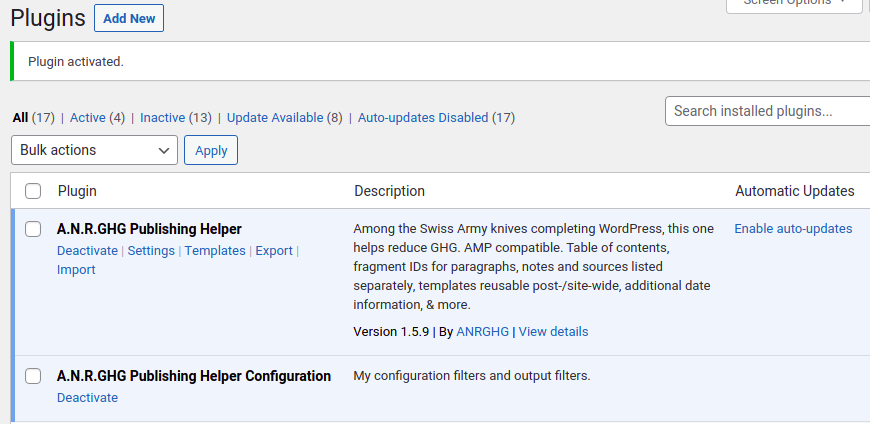Click the A.N.R.GHG Publishing Helper Configuration title
Image resolution: width=870 pixels, height=424 pixels.
[x=194, y=376]
